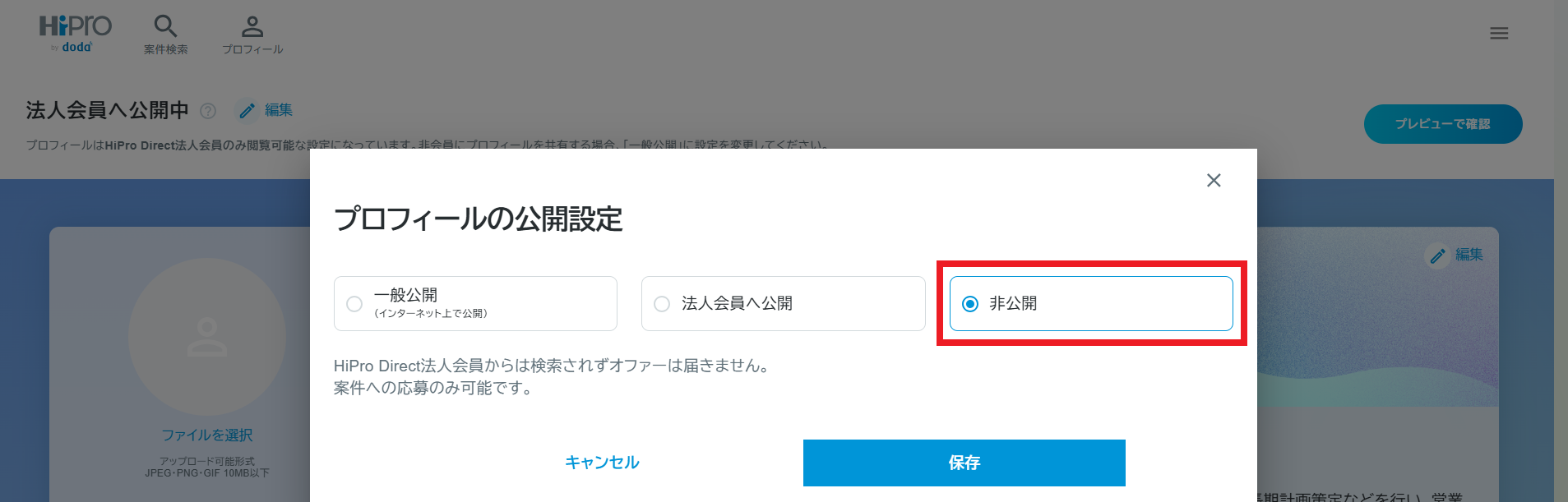Open the hamburger menu icon
1568x502 pixels.
point(1499,34)
